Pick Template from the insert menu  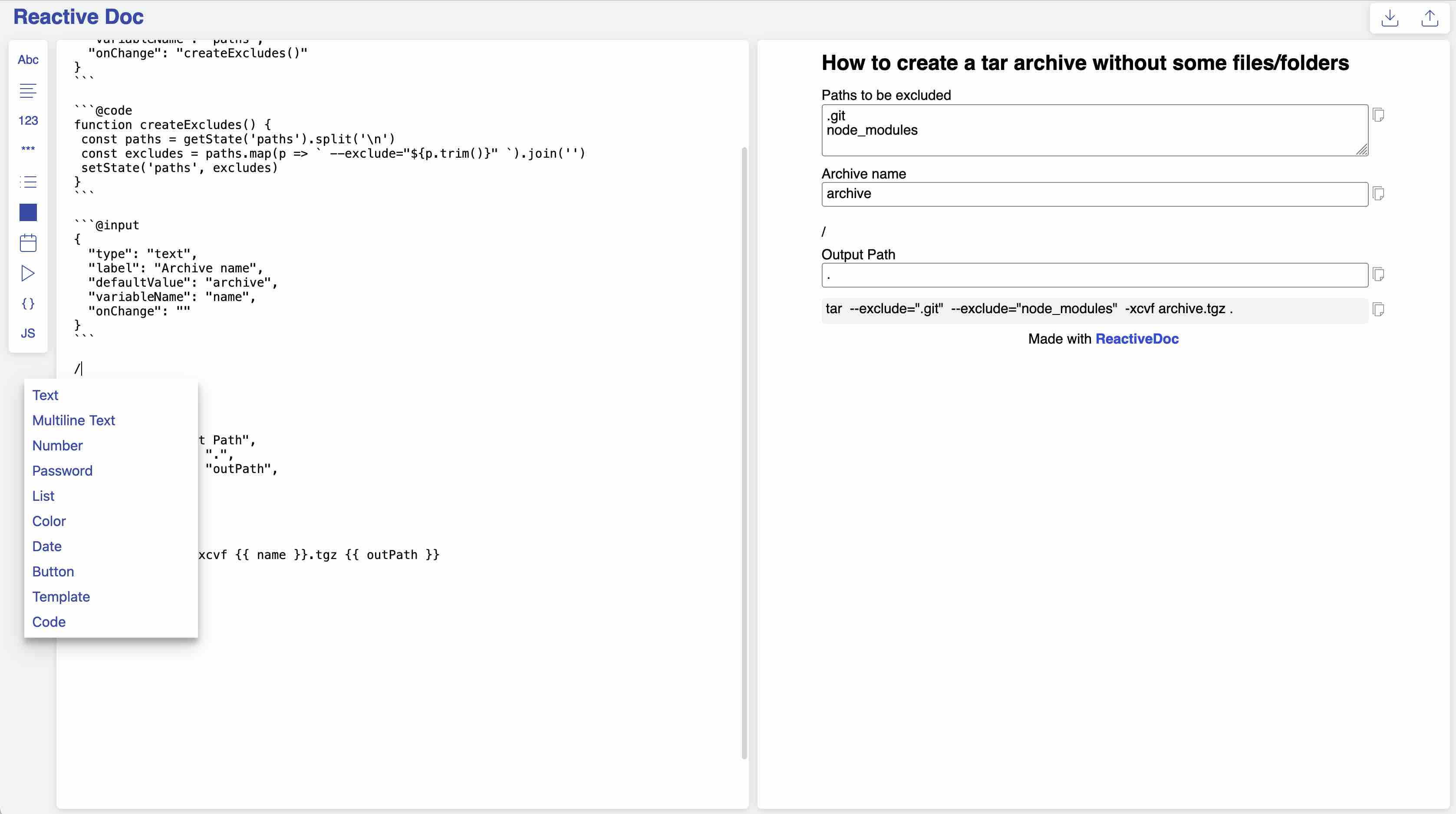click(x=61, y=597)
